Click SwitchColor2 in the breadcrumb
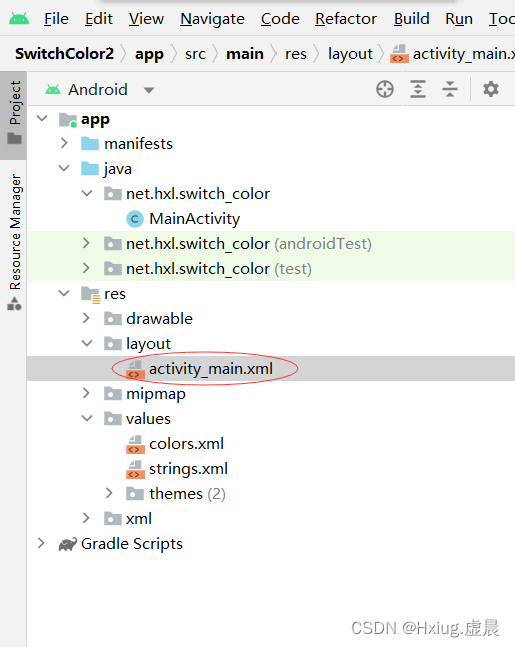Image resolution: width=515 pixels, height=647 pixels. click(x=64, y=54)
